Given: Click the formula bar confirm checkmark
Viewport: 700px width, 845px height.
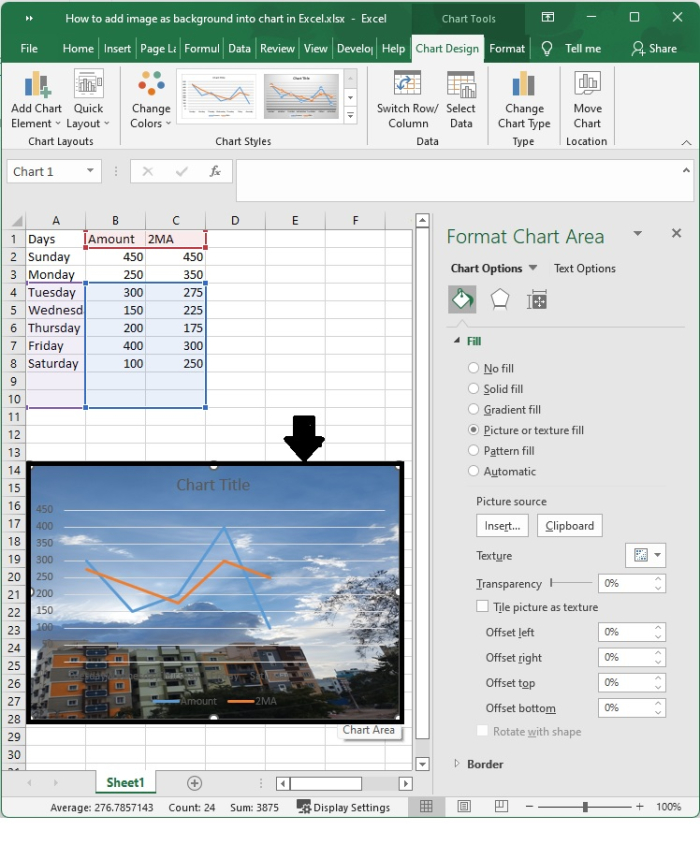Looking at the screenshot, I should (182, 171).
